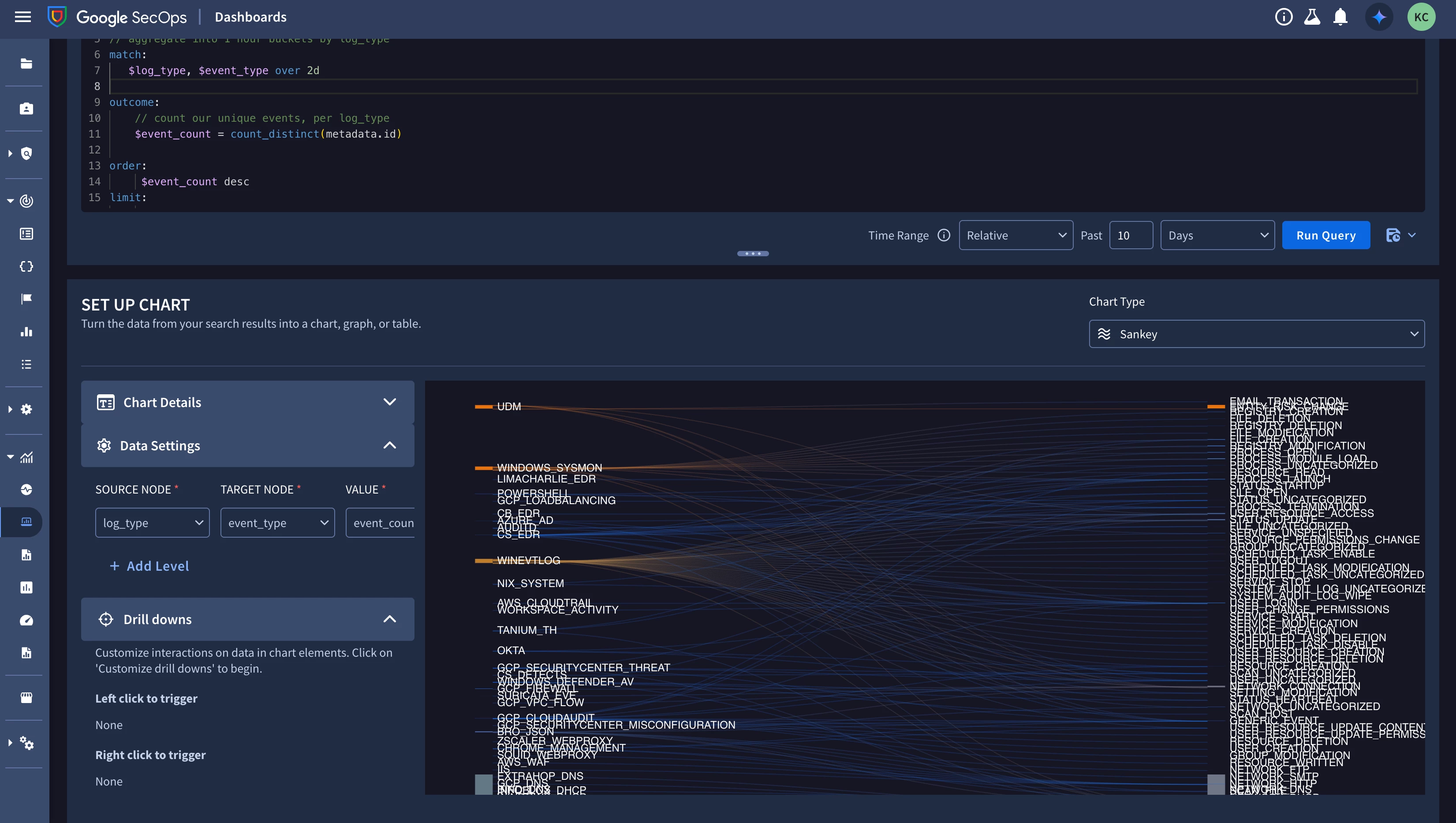1456x823 pixels.
Task: Expand the double gears sidebar section arrow
Action: pyautogui.click(x=10, y=743)
